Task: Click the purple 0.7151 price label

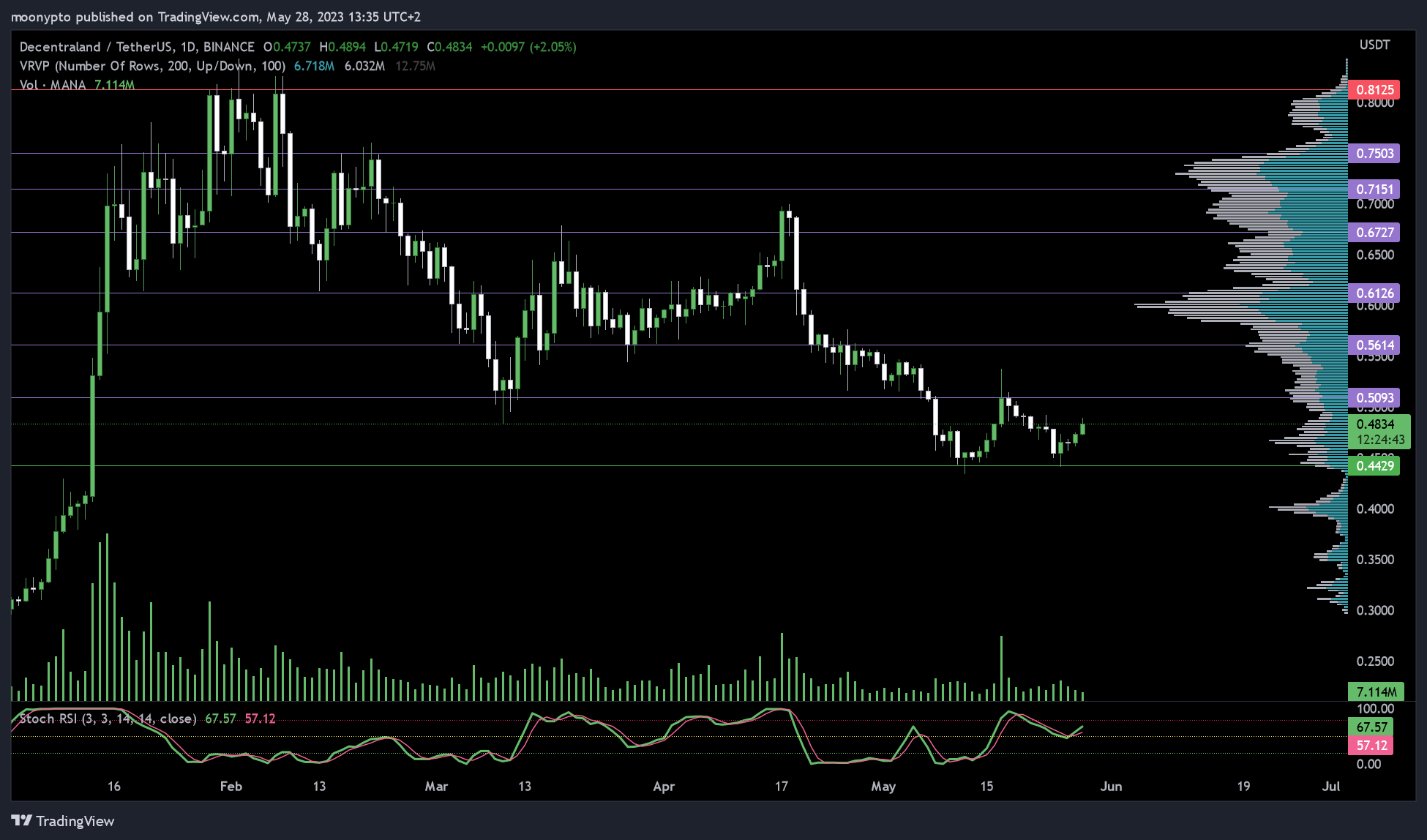Action: (x=1374, y=189)
